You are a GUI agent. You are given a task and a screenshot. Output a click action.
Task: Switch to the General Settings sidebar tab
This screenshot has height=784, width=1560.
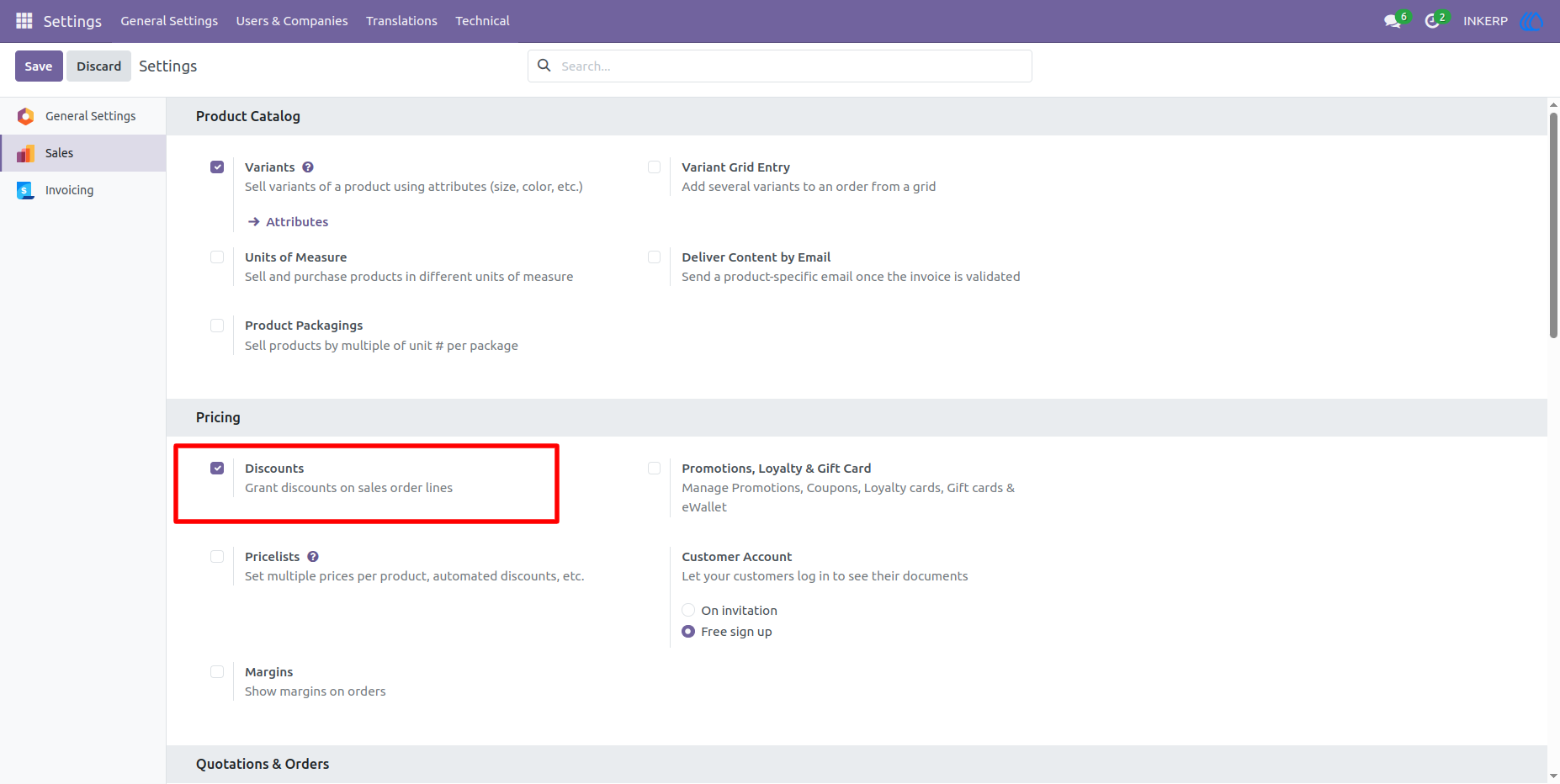click(x=82, y=116)
